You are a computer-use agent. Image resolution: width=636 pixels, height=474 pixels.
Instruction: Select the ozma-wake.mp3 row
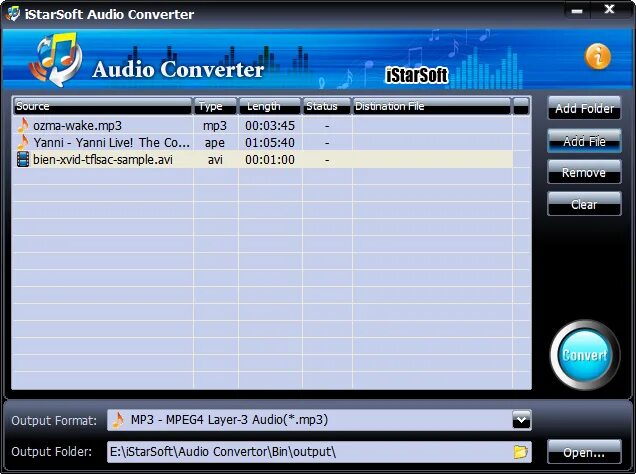[x=263, y=125]
